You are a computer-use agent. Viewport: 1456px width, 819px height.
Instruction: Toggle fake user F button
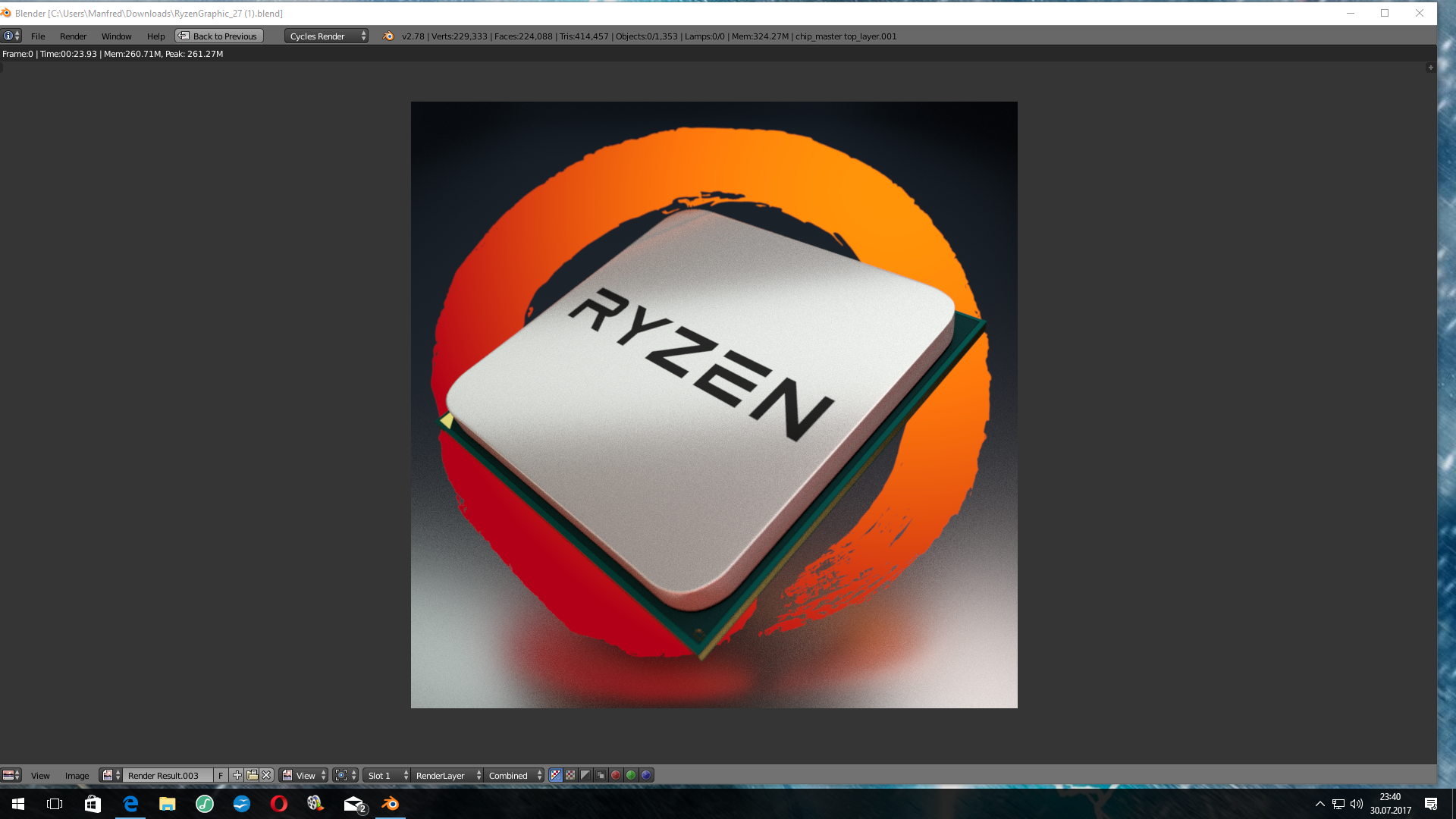click(x=221, y=775)
